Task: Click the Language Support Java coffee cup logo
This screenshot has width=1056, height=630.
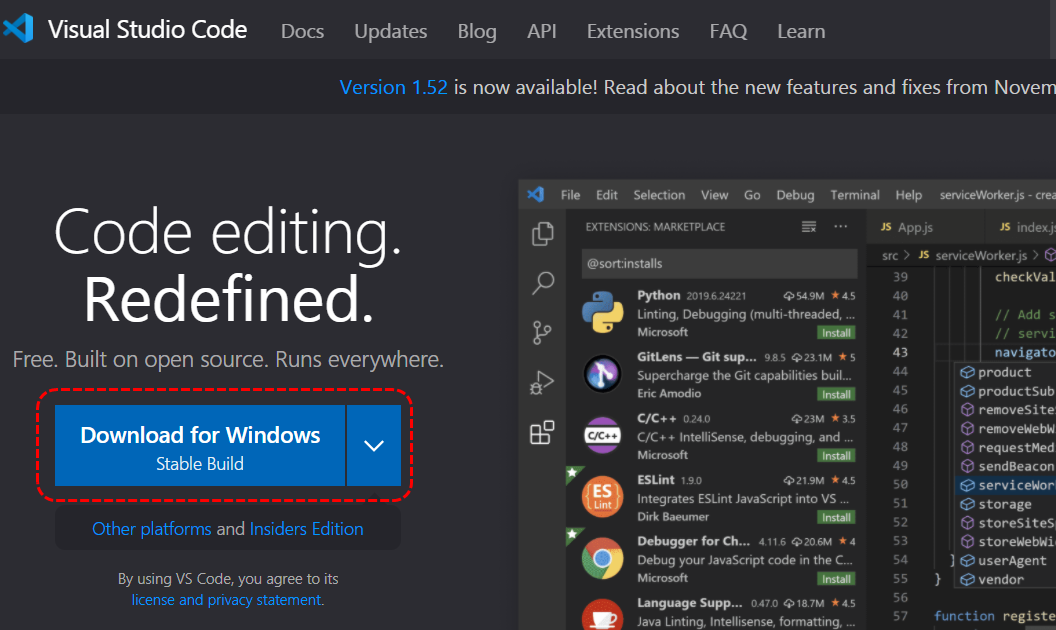Action: click(x=602, y=615)
